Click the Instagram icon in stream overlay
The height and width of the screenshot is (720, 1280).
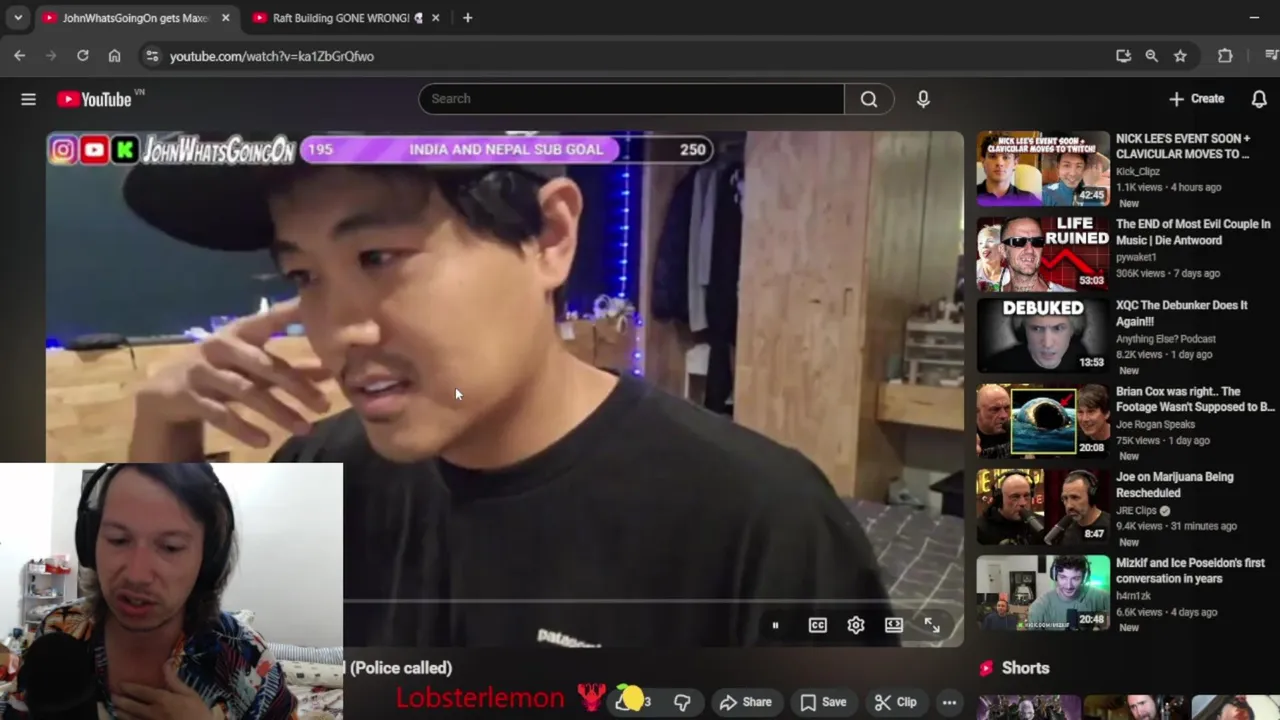pyautogui.click(x=63, y=150)
